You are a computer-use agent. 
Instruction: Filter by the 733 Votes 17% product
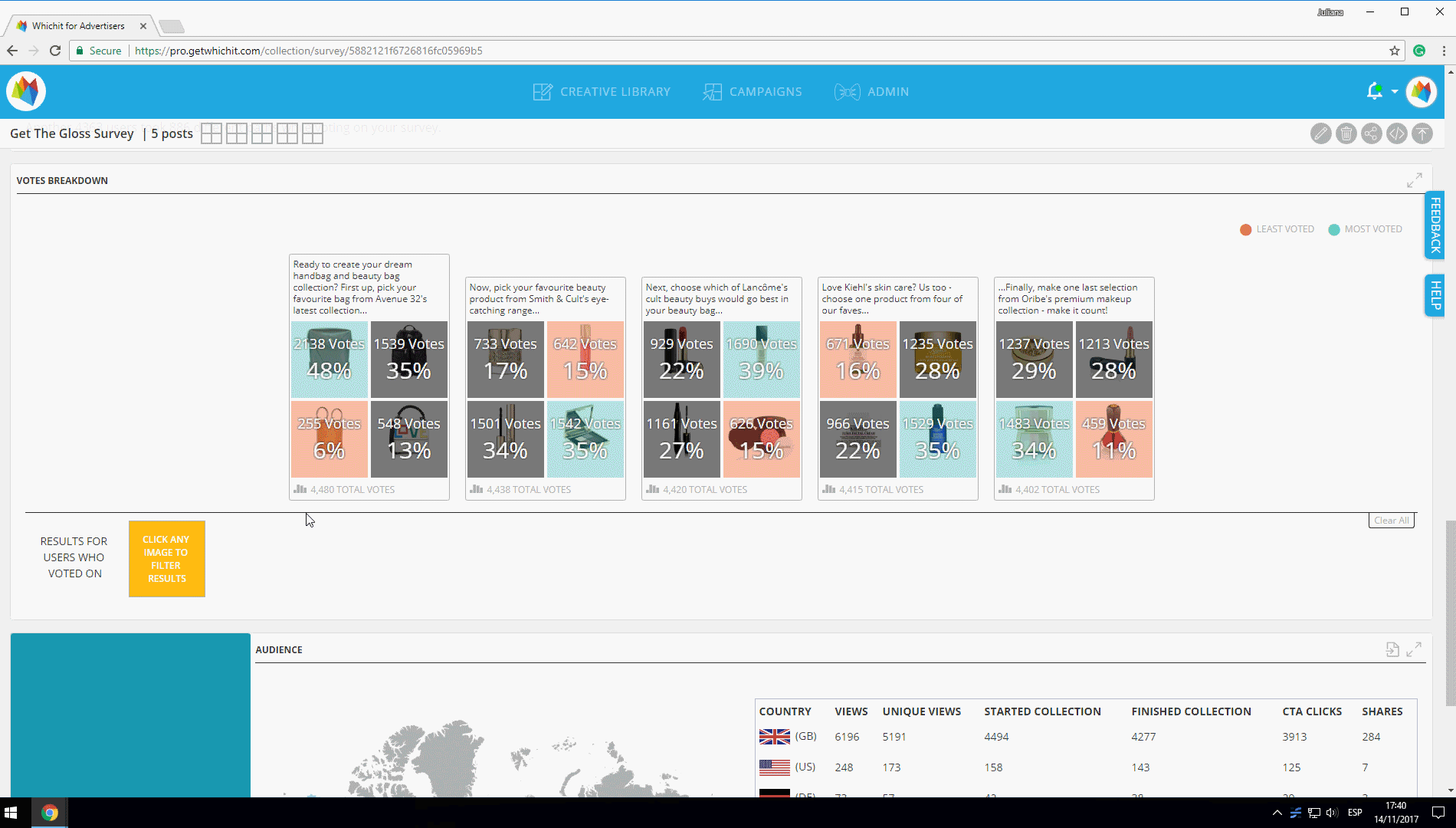tap(506, 360)
